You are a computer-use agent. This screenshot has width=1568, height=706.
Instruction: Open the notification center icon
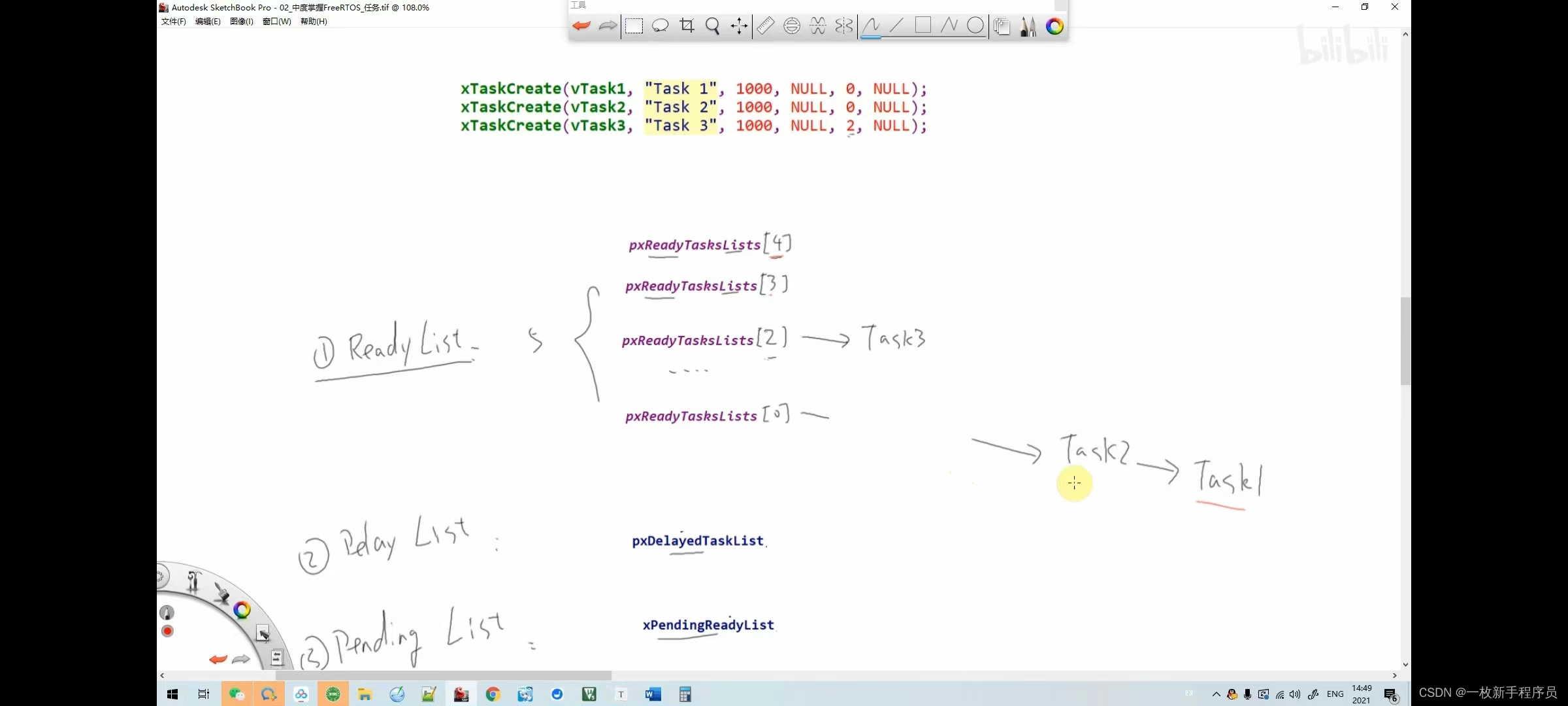(1391, 695)
